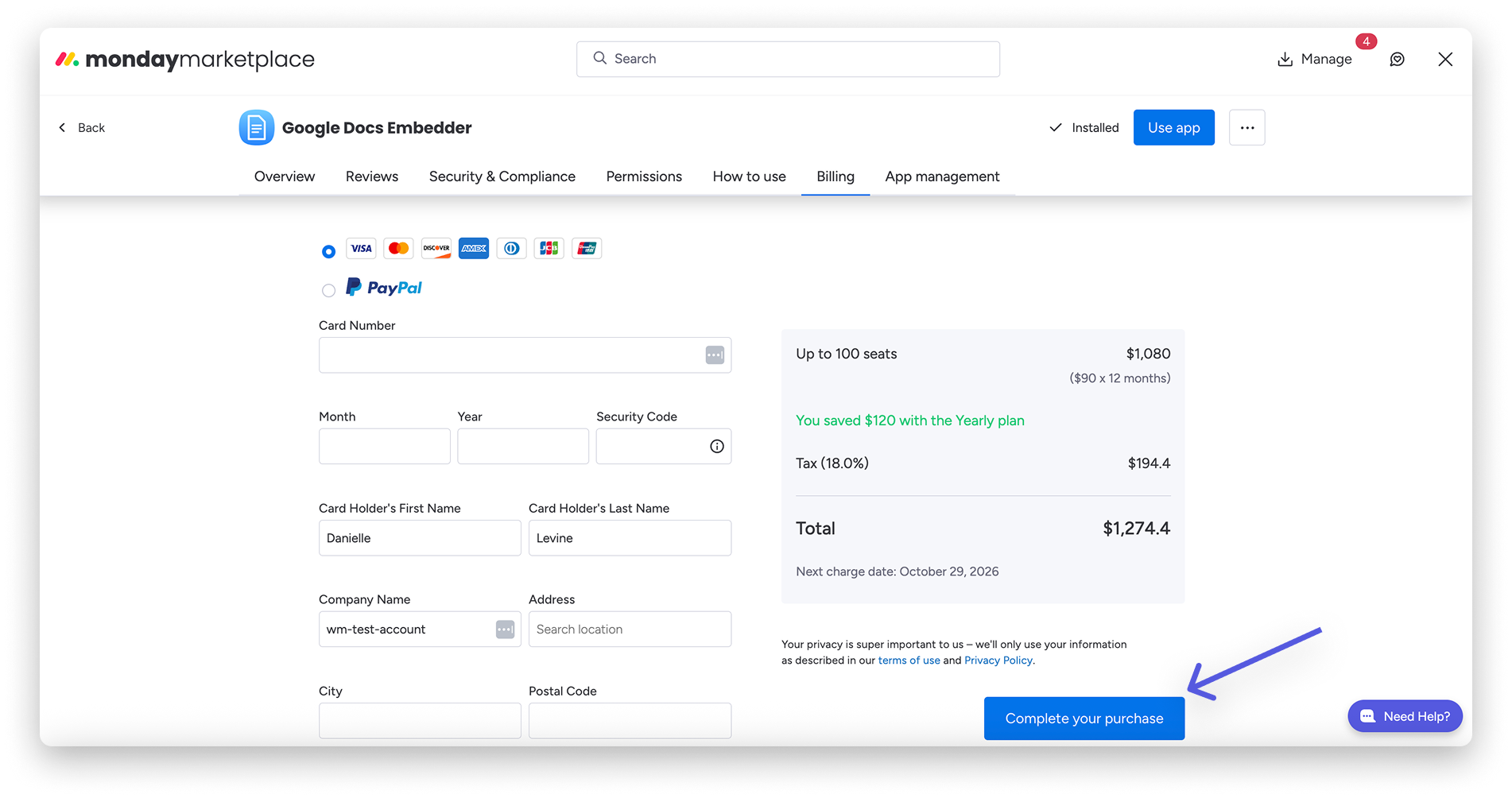Viewport: 1512px width, 798px height.
Task: Click the "$1,274.4" total amount
Action: tap(1136, 529)
